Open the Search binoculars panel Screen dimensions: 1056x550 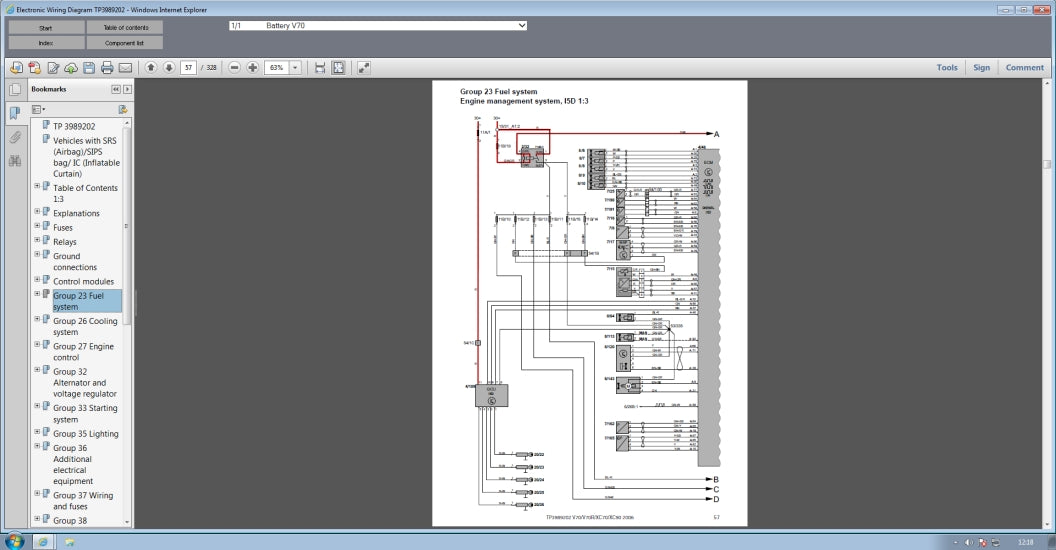[x=15, y=161]
